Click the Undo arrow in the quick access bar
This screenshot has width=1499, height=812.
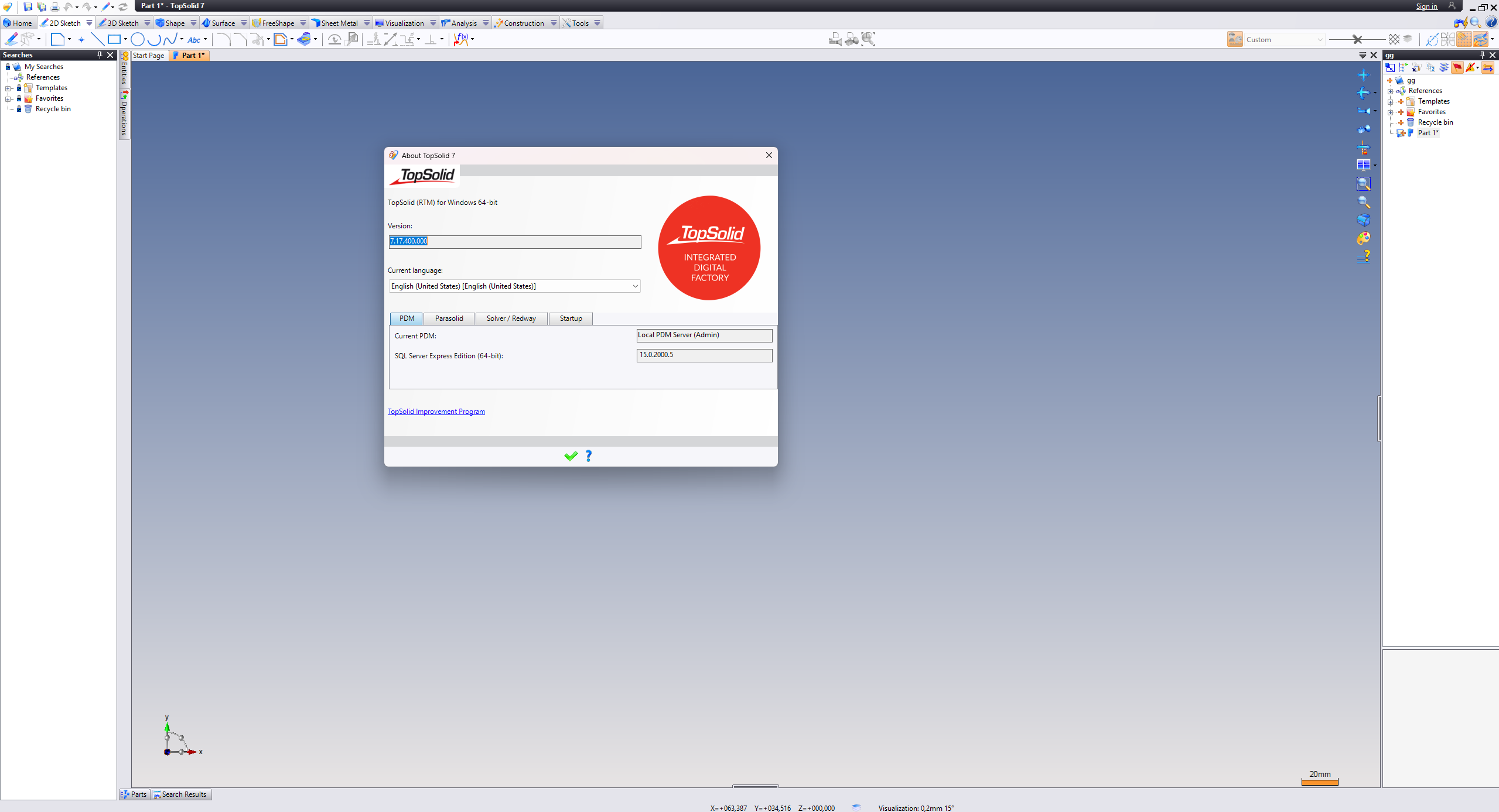point(68,6)
